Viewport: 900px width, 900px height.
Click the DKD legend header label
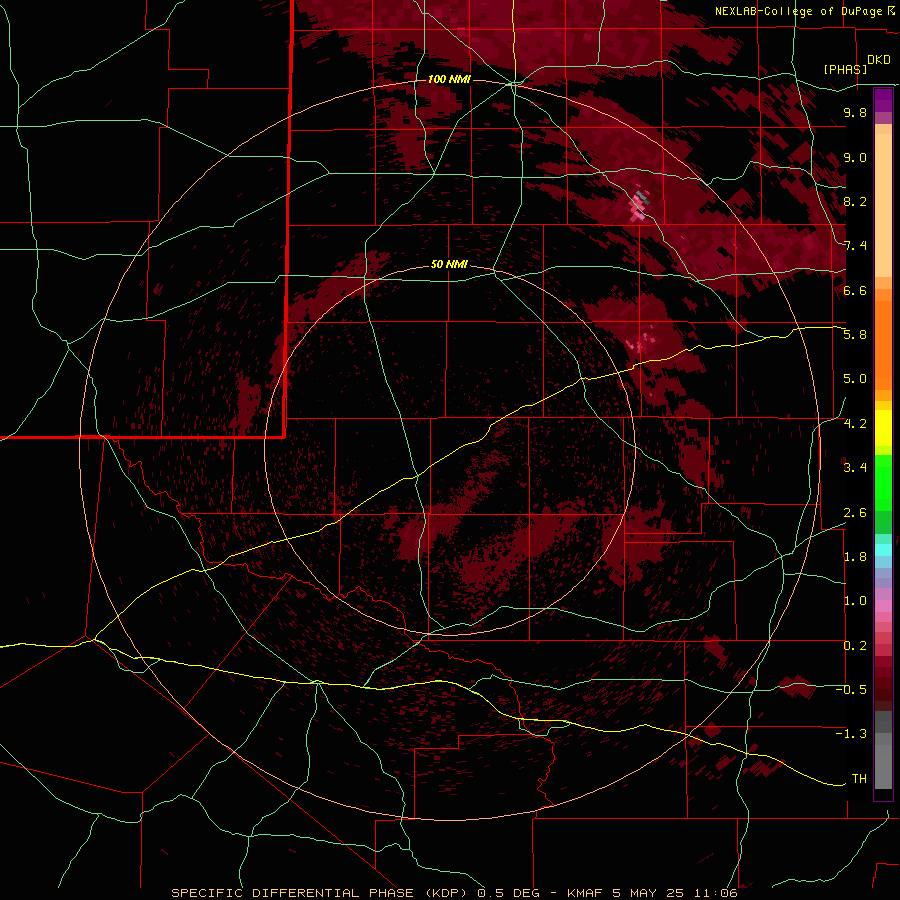[x=879, y=60]
